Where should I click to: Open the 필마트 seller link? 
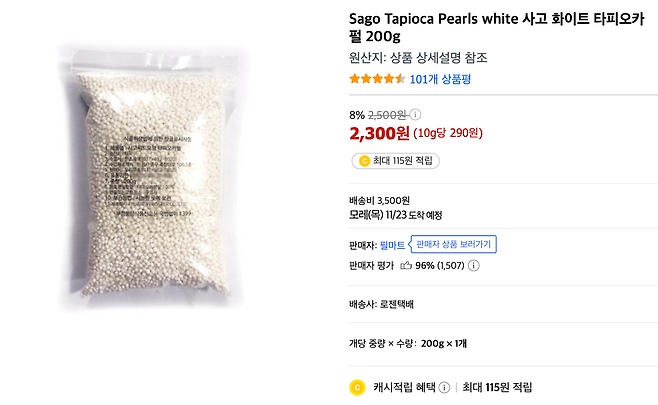click(393, 244)
